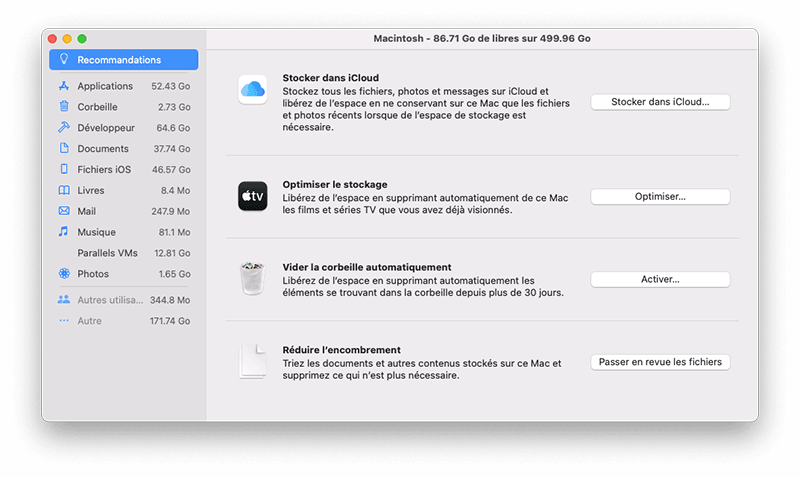Click Vider la corbeille automatiquement heading
This screenshot has width=800, height=477.
point(367,267)
